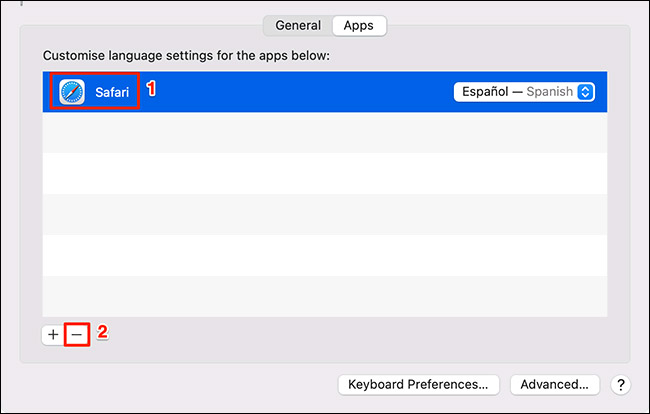Open the Español — Spanish language dropdown

[x=524, y=92]
